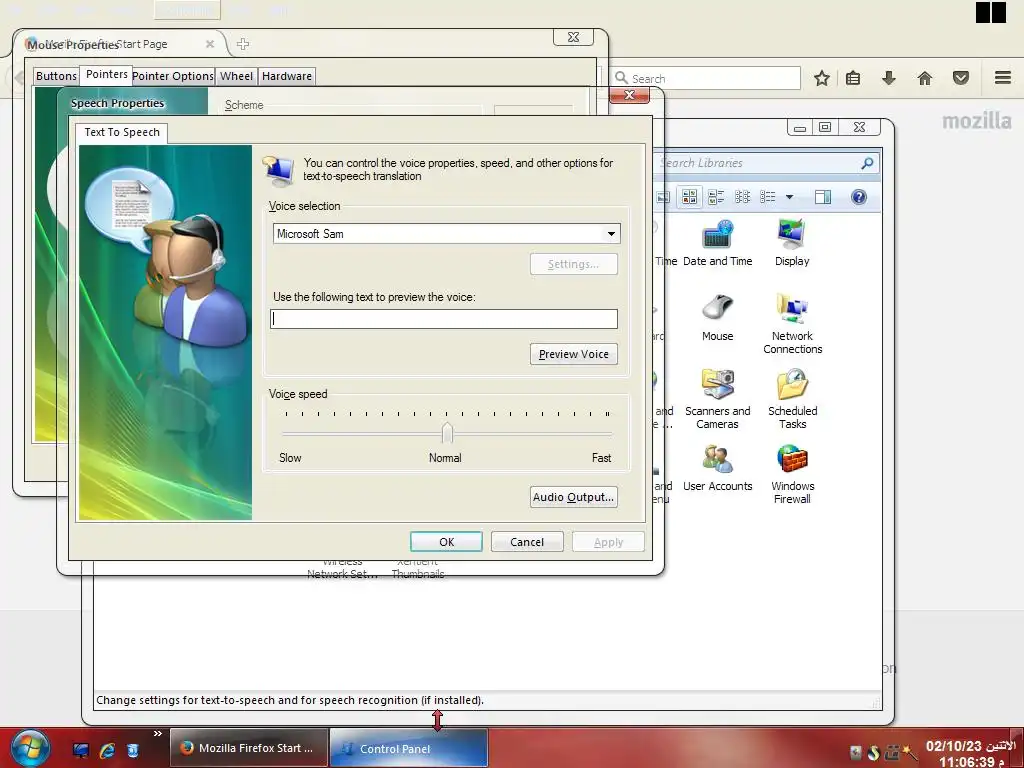Image resolution: width=1024 pixels, height=768 pixels.
Task: Click the Preview Voice button
Action: (x=573, y=354)
